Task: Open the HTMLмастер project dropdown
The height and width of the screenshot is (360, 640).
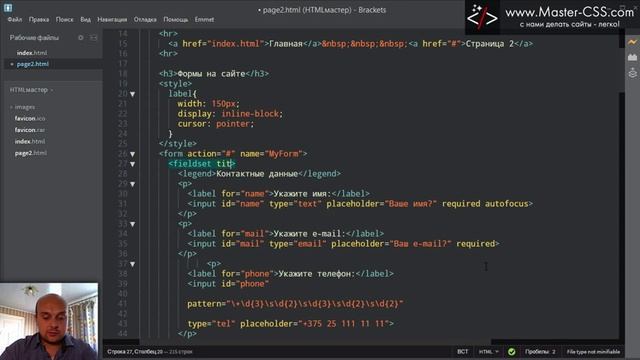Action: coord(31,90)
